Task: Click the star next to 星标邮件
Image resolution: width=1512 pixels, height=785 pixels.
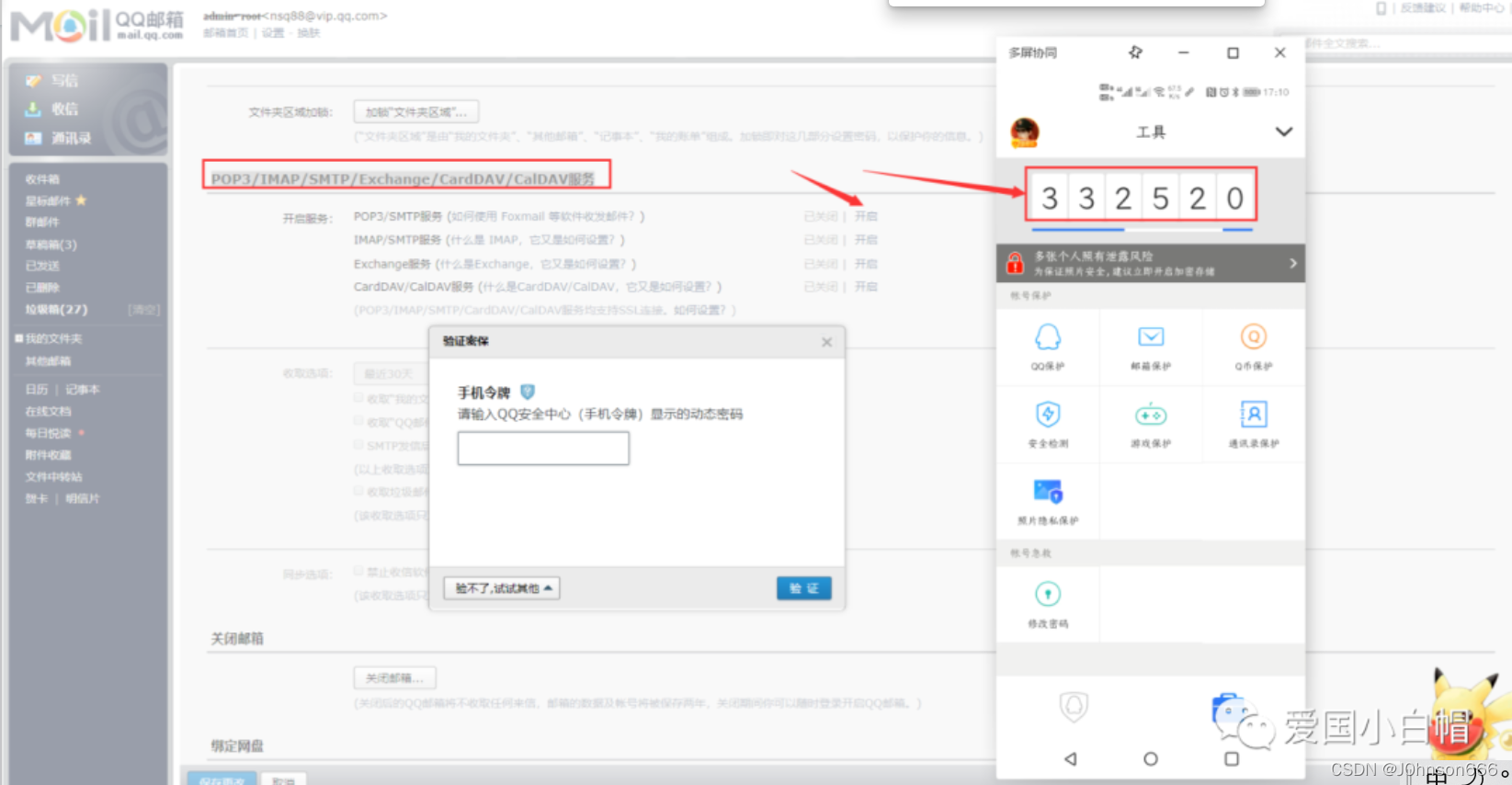Action: (x=81, y=200)
